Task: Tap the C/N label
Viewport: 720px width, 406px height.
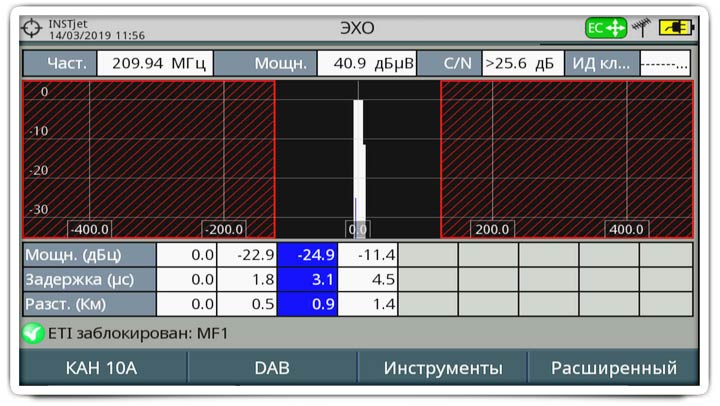Action: pos(450,63)
